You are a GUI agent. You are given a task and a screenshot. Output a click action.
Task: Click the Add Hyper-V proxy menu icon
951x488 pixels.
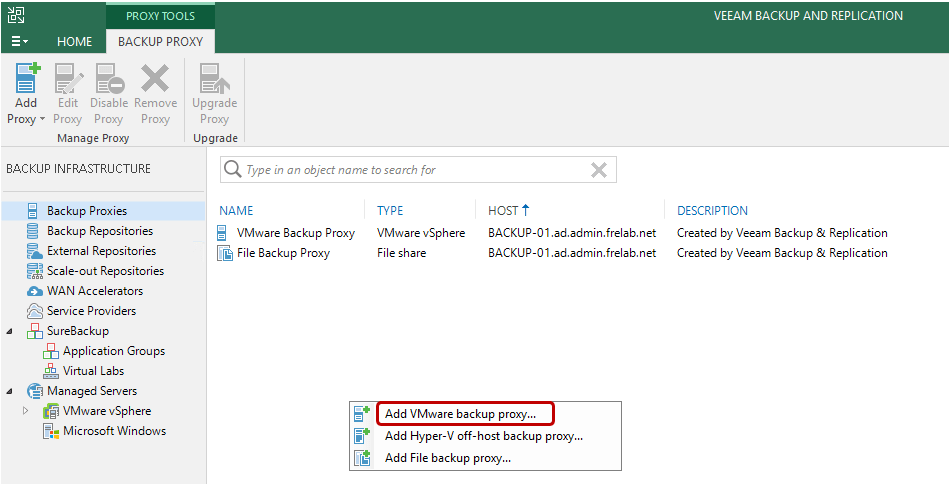(362, 436)
